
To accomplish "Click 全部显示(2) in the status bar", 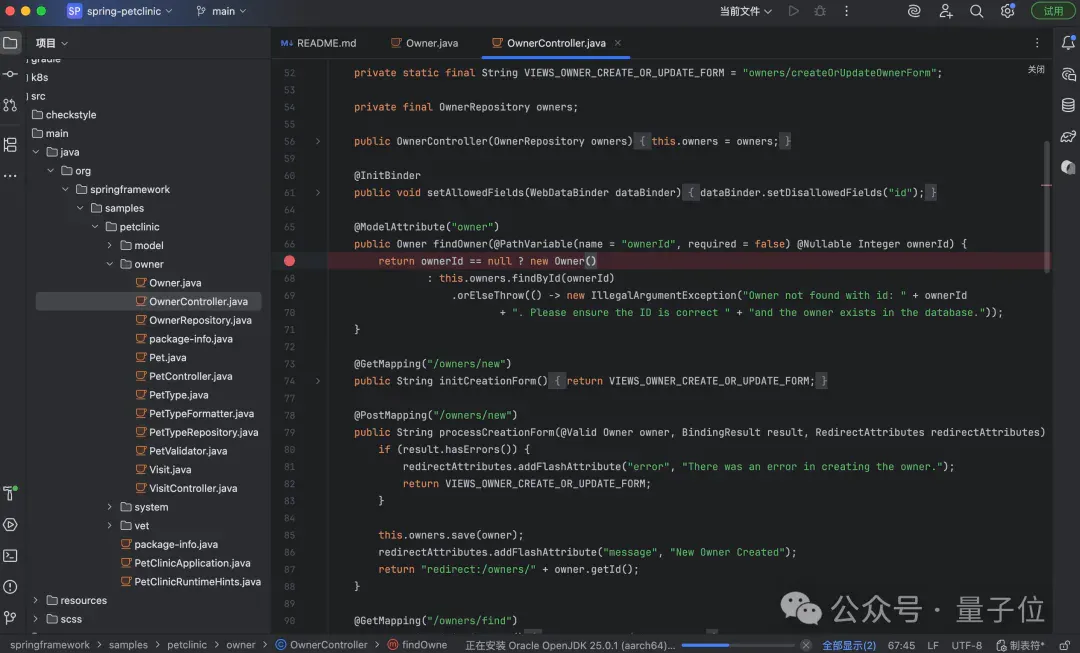I will [849, 645].
